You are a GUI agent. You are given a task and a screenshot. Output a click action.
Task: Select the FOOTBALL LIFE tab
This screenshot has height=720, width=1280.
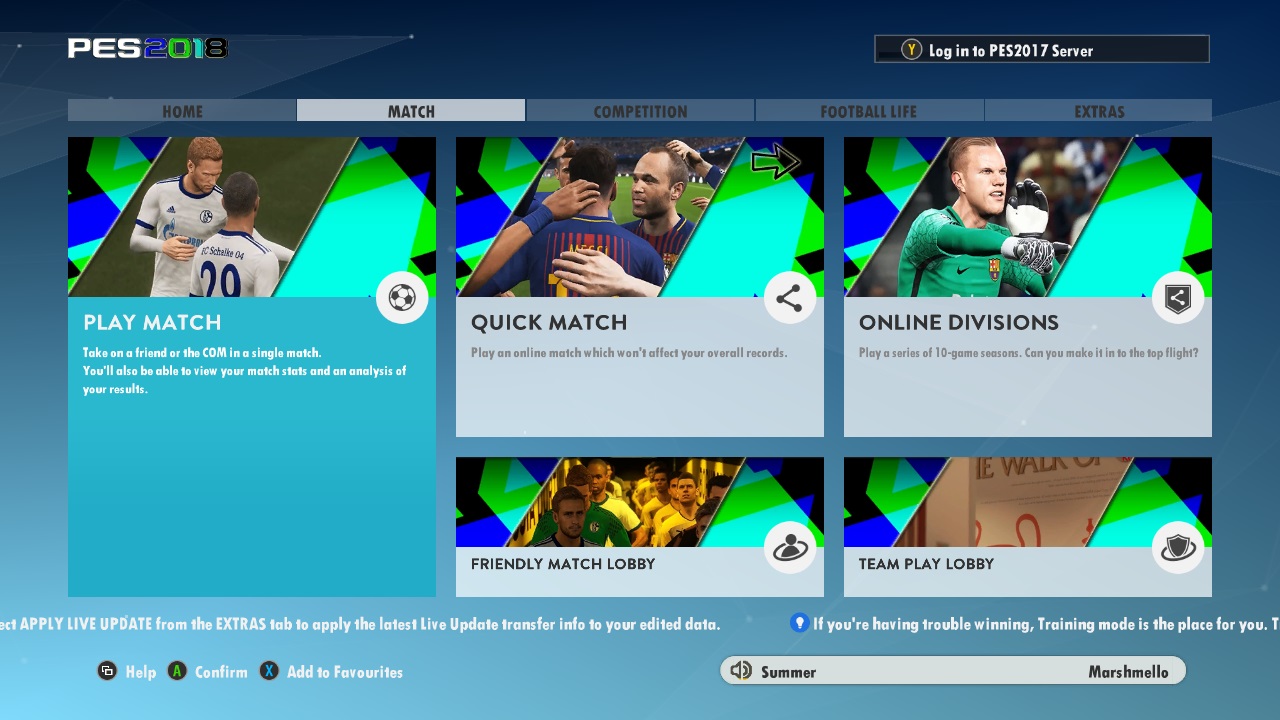[x=868, y=111]
